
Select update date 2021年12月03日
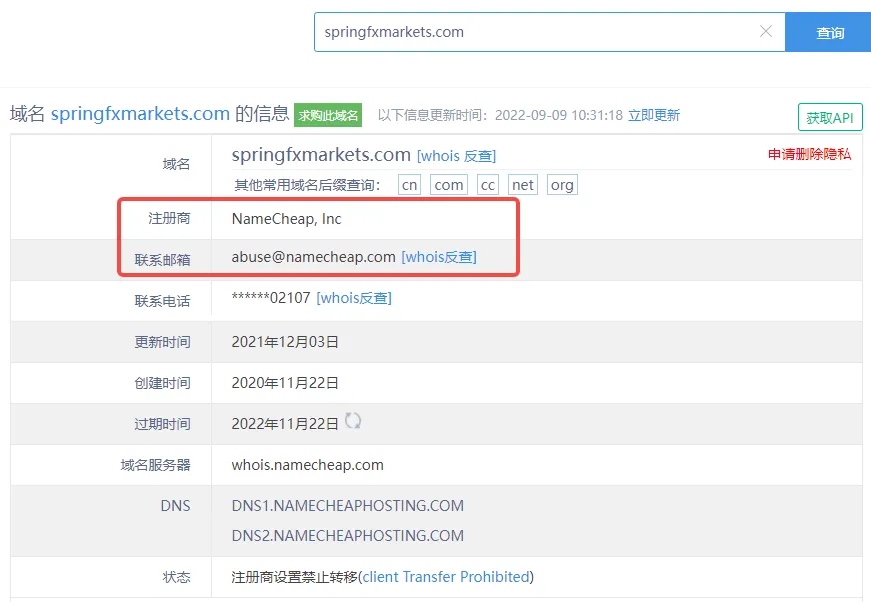point(285,342)
